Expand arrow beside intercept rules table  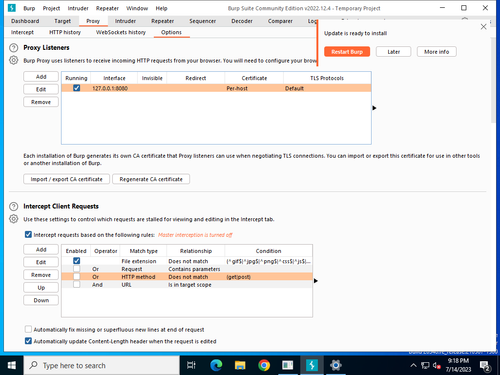[316, 281]
